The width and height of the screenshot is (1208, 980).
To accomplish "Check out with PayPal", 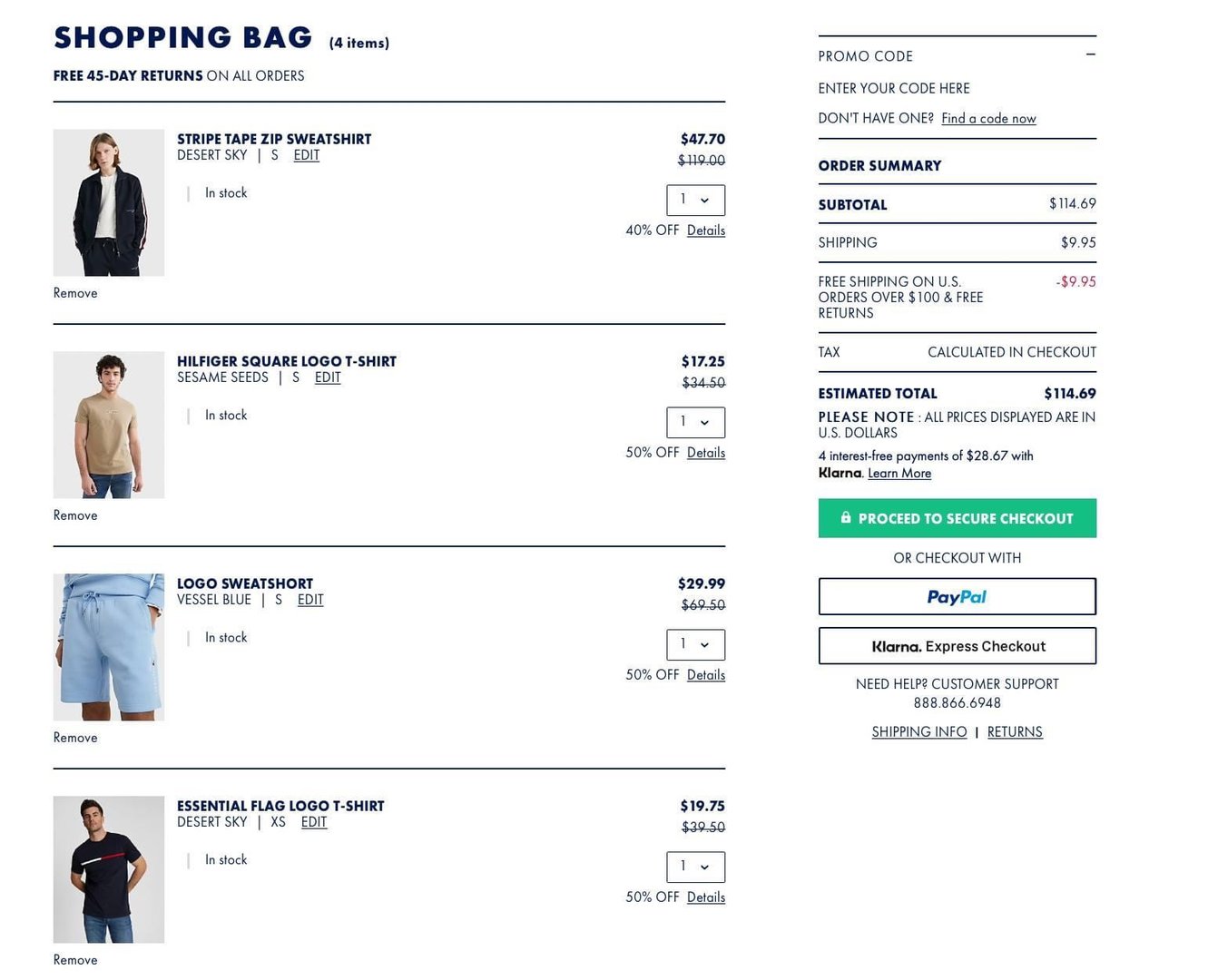I will tap(957, 597).
